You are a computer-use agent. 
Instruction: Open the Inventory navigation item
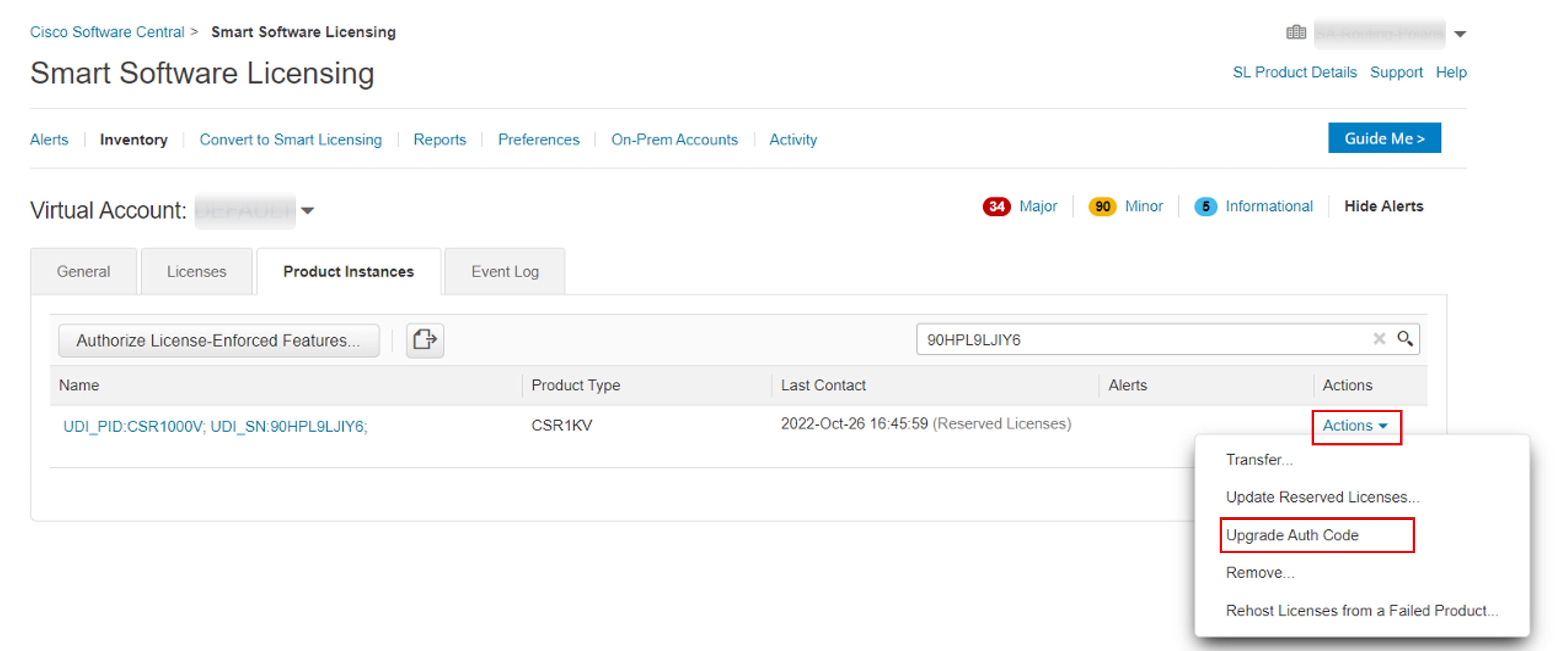[133, 139]
